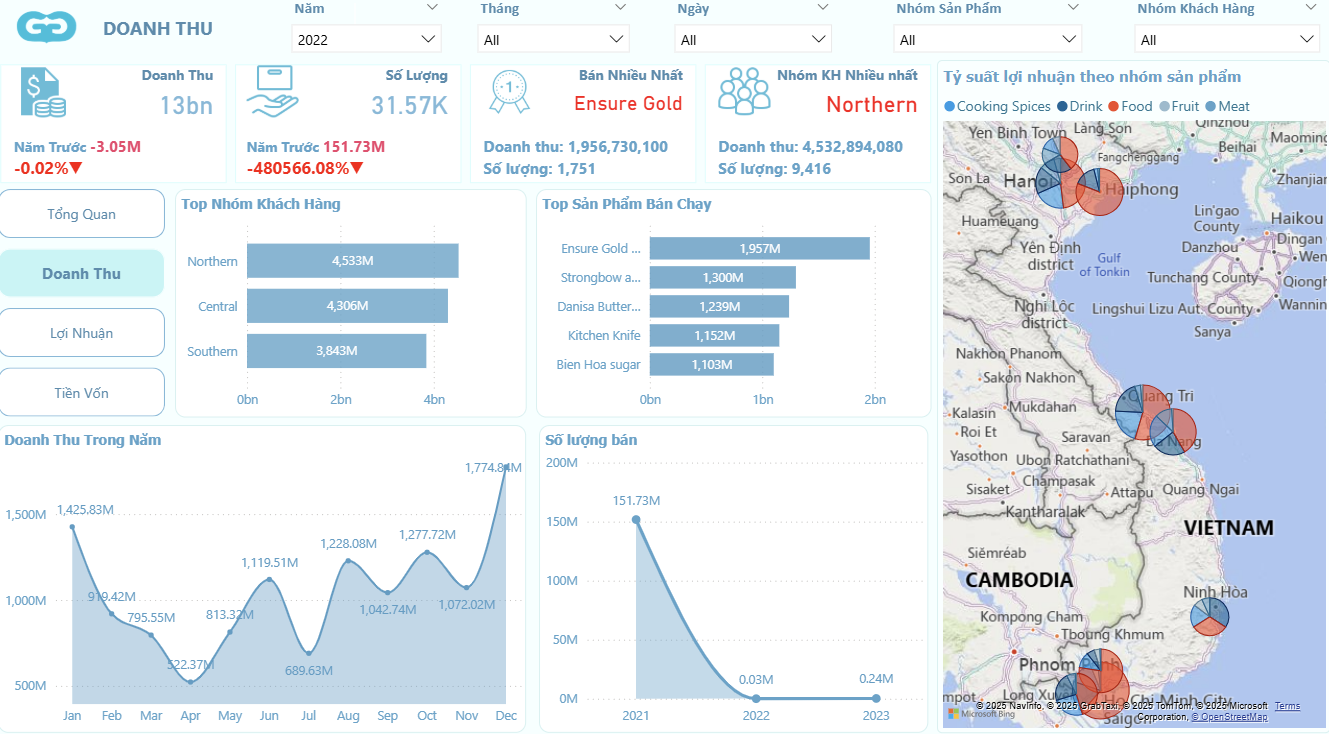
Task: Collapse the Năm slicer header chevron
Action: click(x=432, y=8)
